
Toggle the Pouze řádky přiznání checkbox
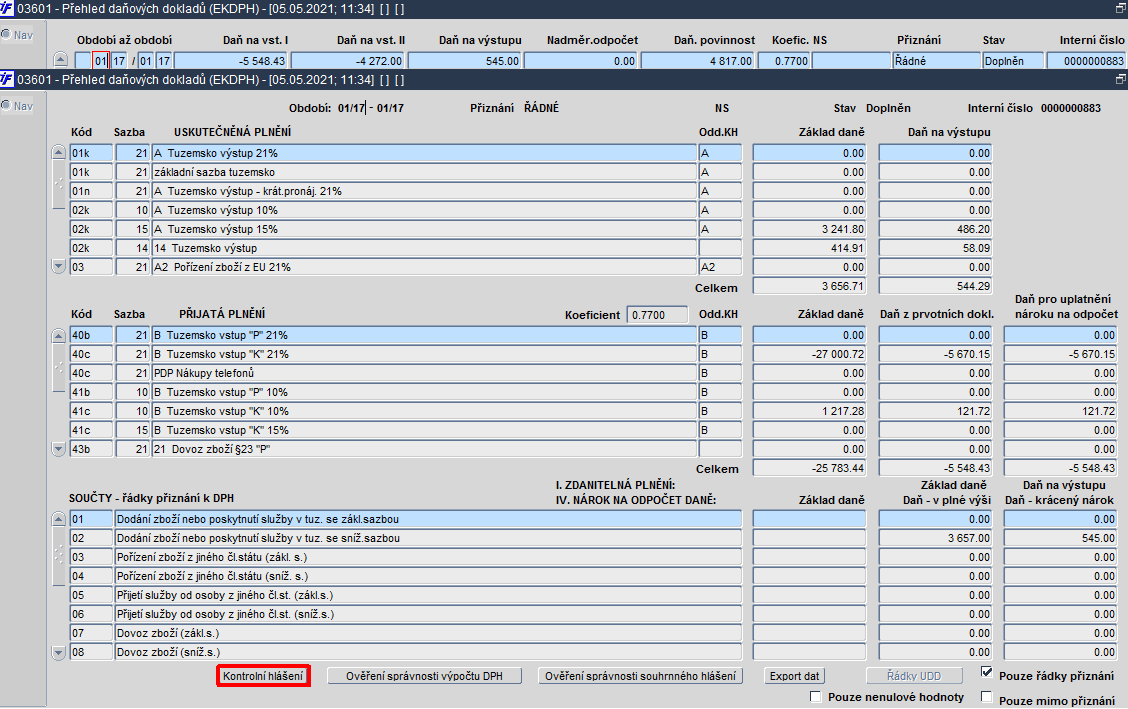(986, 672)
